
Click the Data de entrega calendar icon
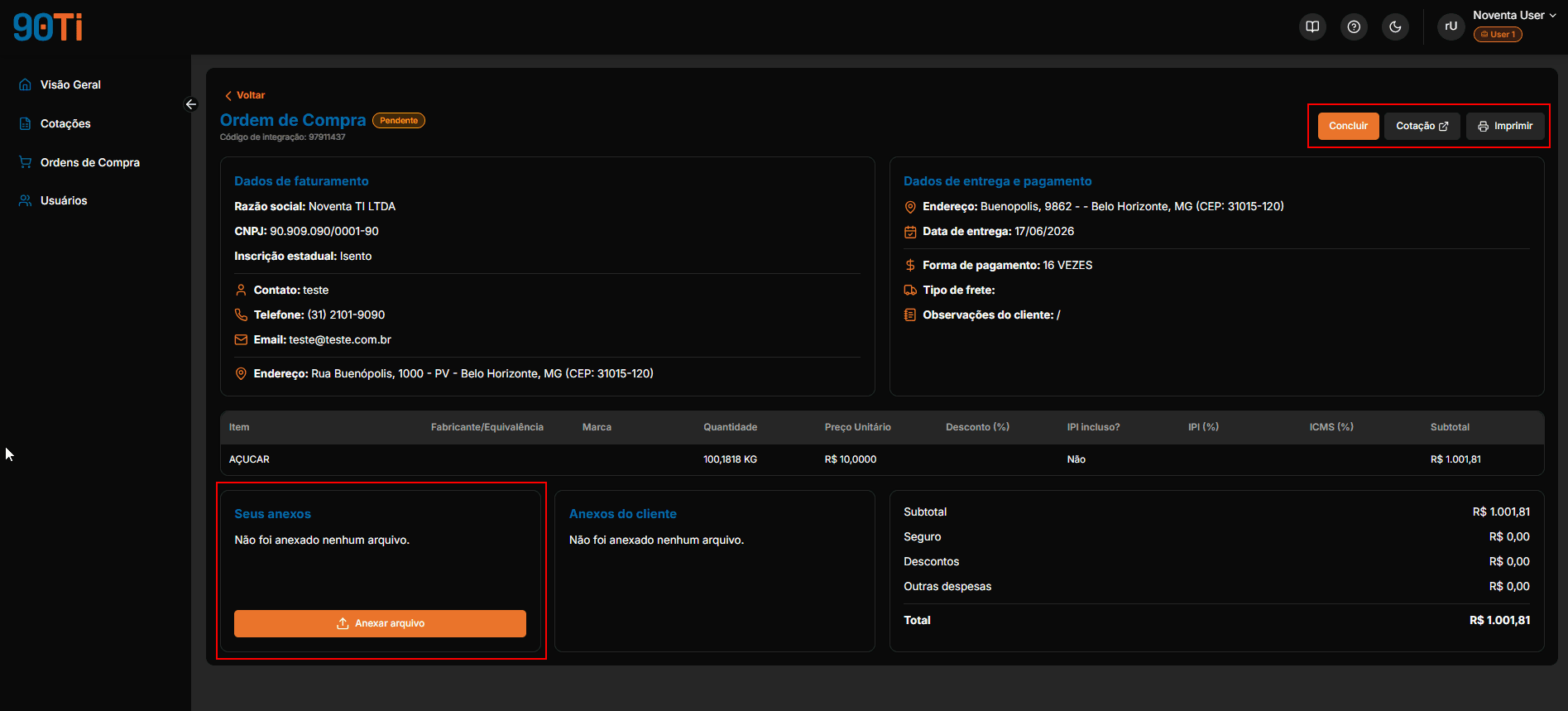910,232
